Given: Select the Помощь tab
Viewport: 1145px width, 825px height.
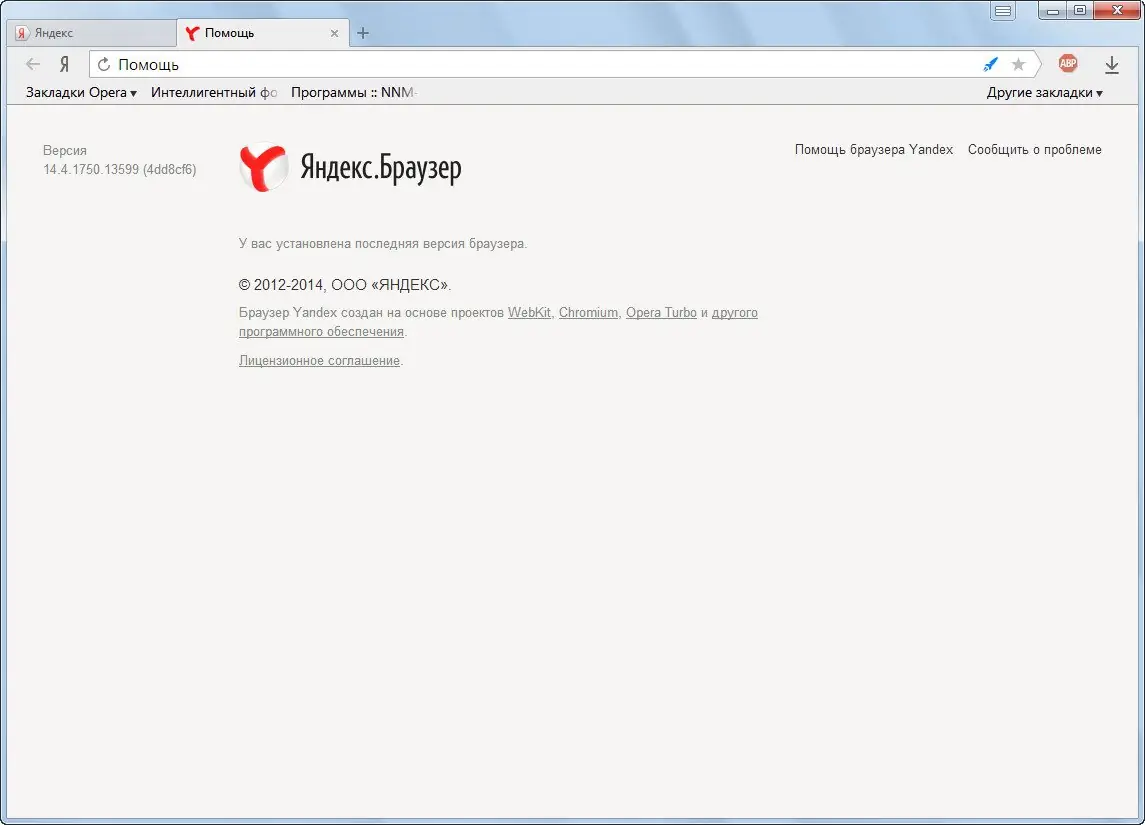Looking at the screenshot, I should tap(263, 33).
